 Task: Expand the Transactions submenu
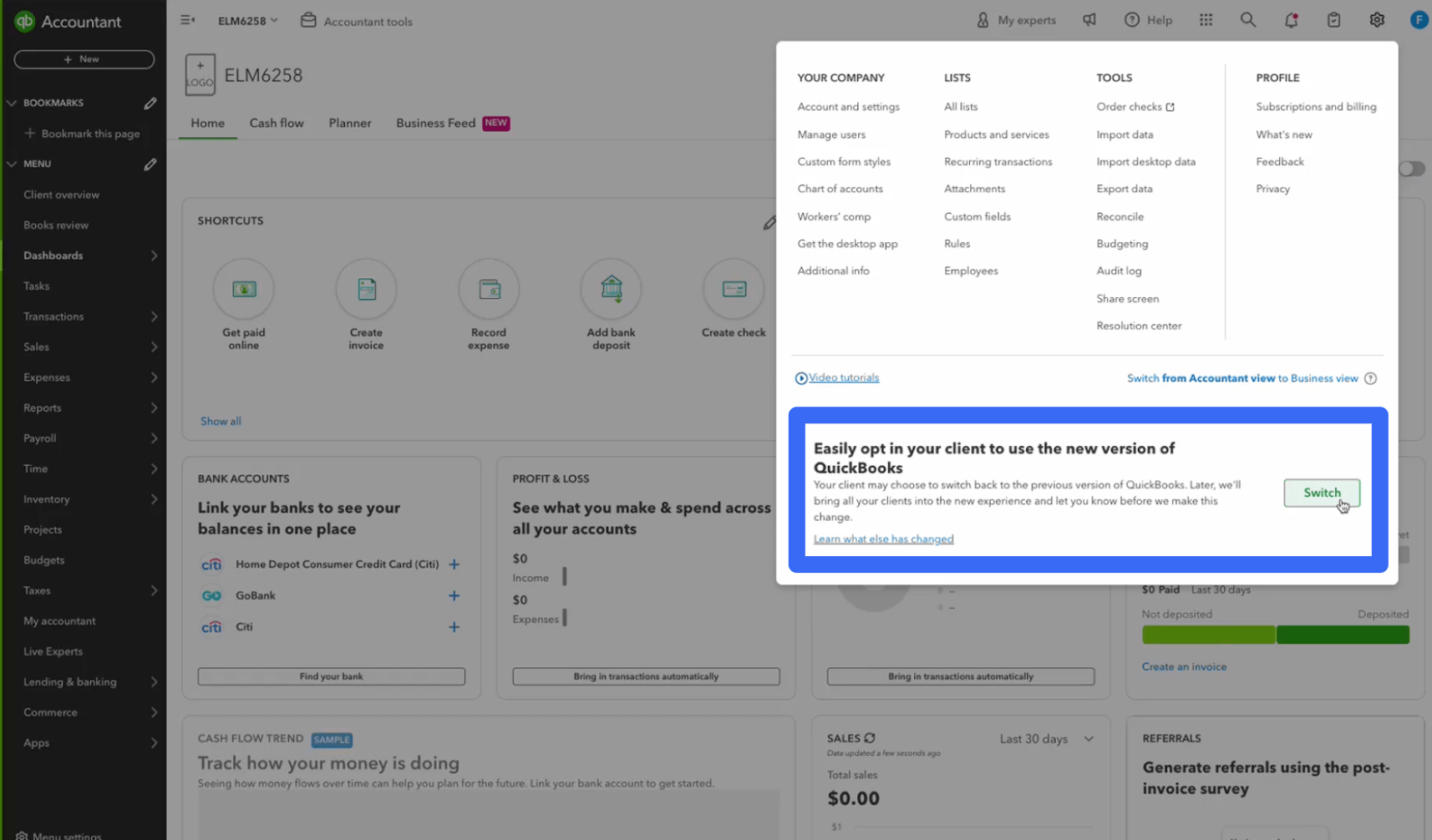pyautogui.click(x=154, y=316)
